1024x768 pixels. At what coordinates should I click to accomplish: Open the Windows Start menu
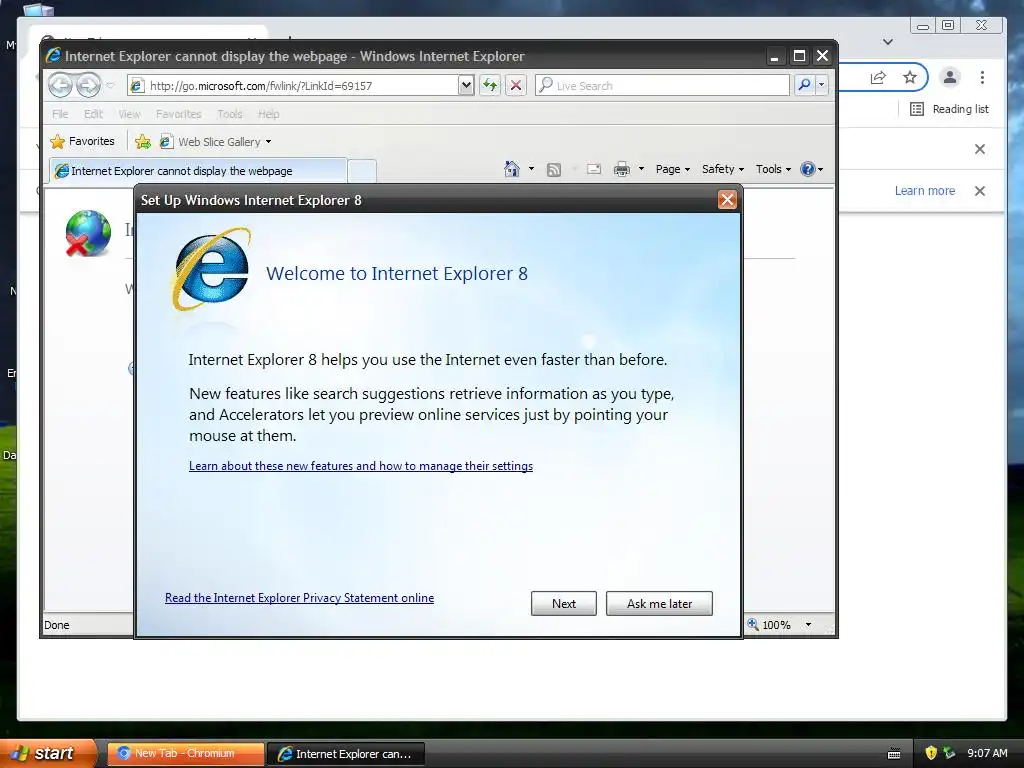[x=47, y=753]
